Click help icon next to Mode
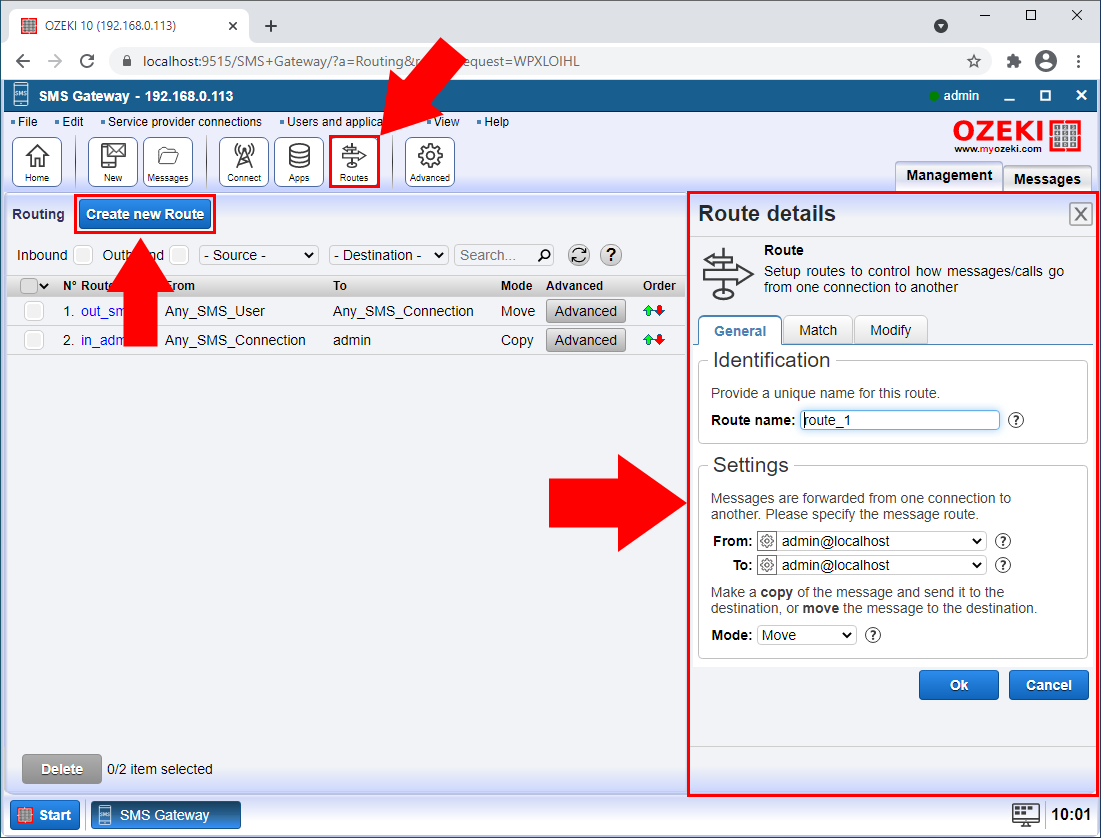 tap(873, 635)
